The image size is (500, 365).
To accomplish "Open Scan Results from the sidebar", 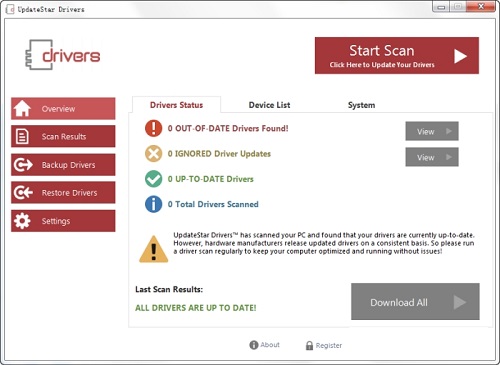I will click(63, 136).
